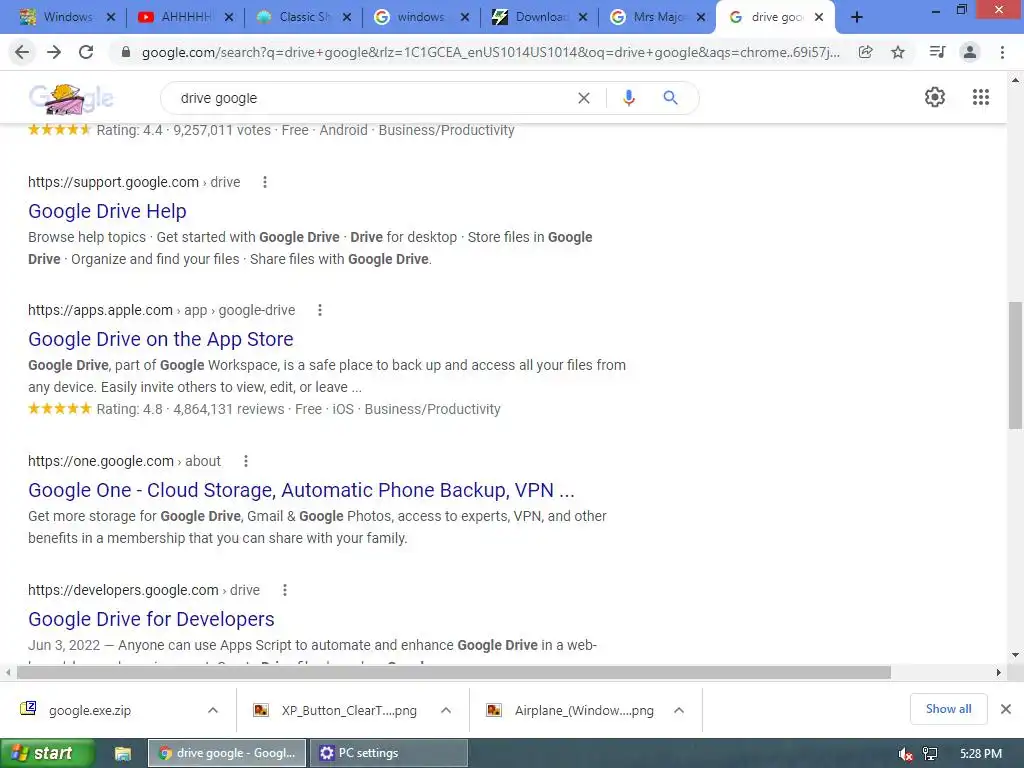1024x768 pixels.
Task: Open the XP_Button_ClearT png download
Action: (349, 710)
